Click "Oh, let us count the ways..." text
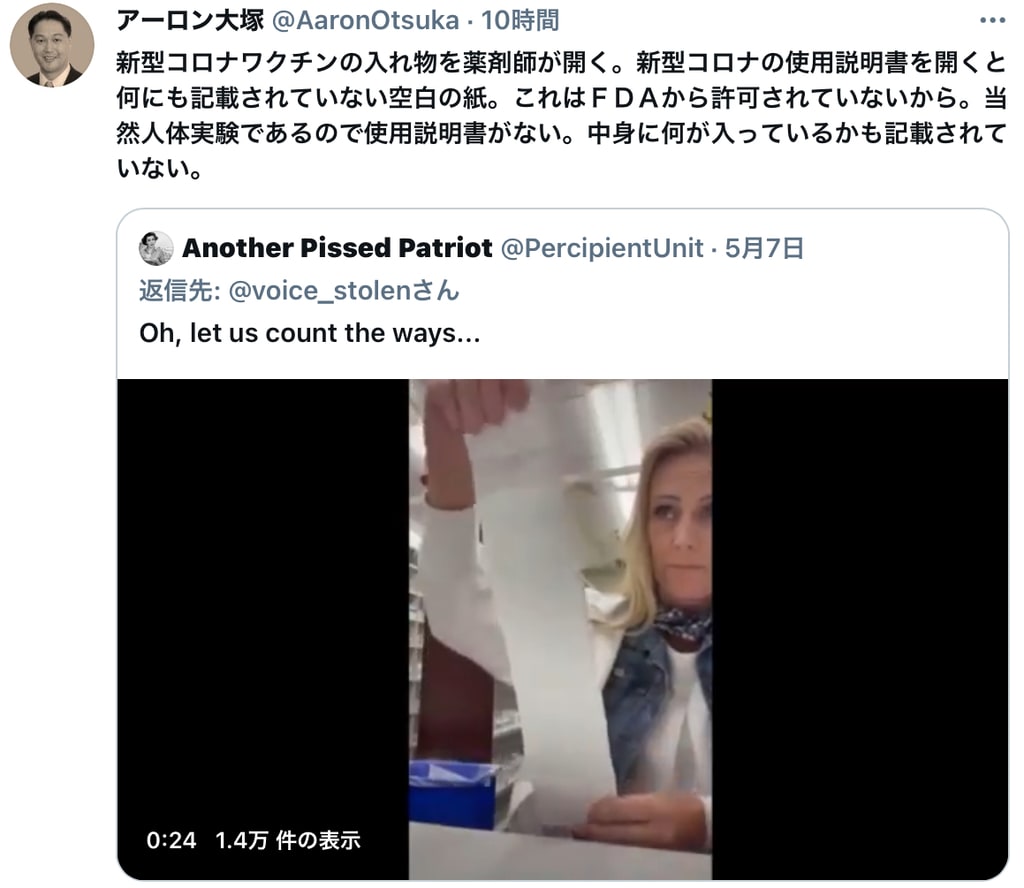Viewport: 1024px width, 888px height. [x=310, y=333]
